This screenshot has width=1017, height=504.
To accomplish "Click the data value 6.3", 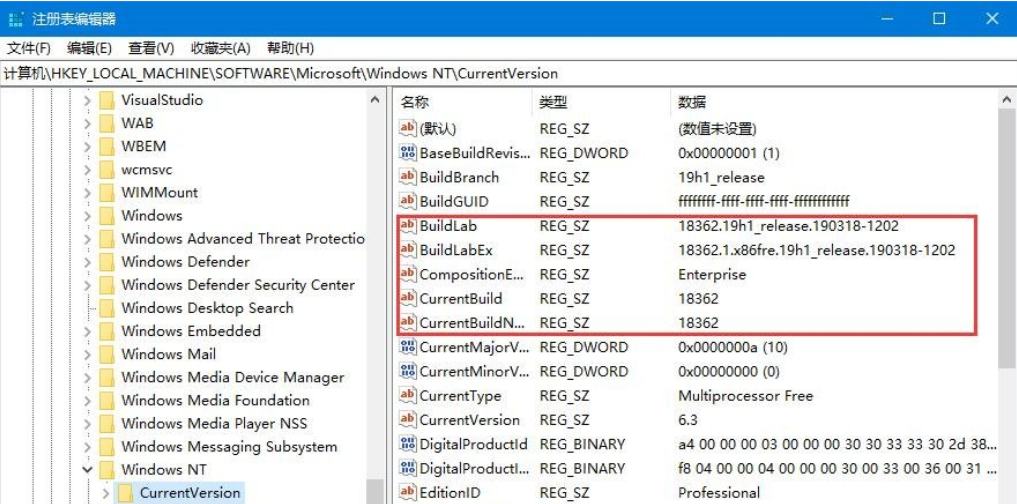I will (x=688, y=420).
